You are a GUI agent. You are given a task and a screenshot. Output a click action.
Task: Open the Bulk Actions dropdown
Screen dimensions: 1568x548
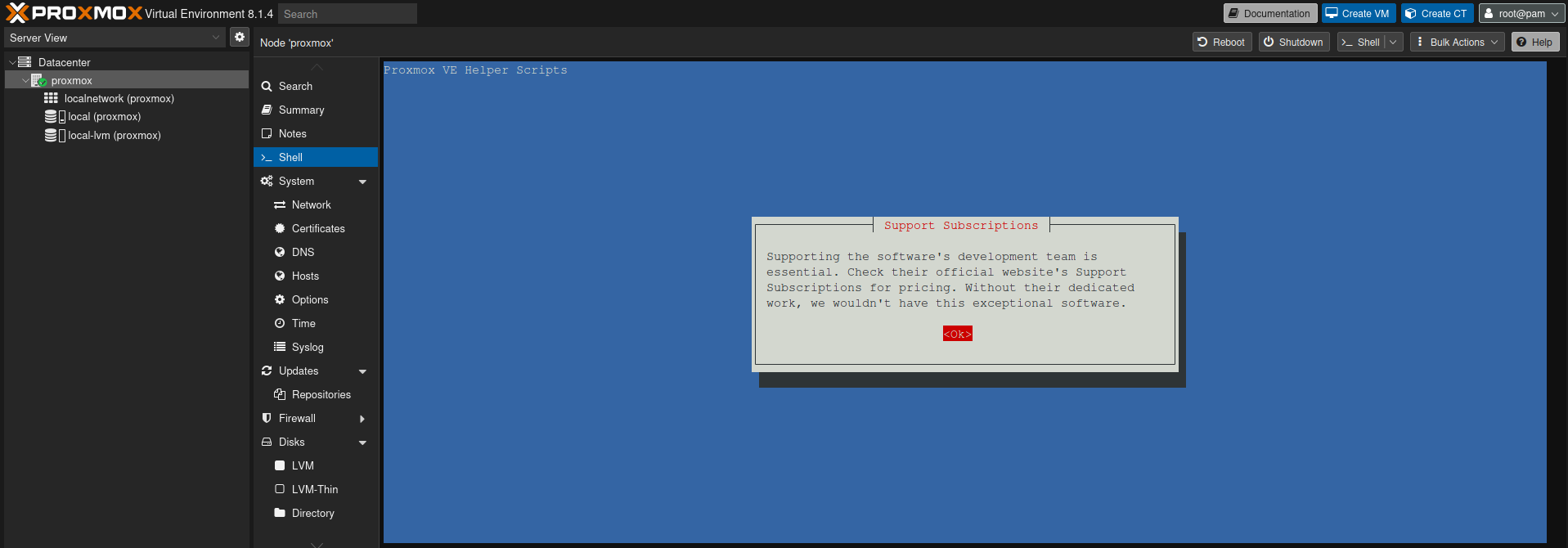click(x=1458, y=43)
